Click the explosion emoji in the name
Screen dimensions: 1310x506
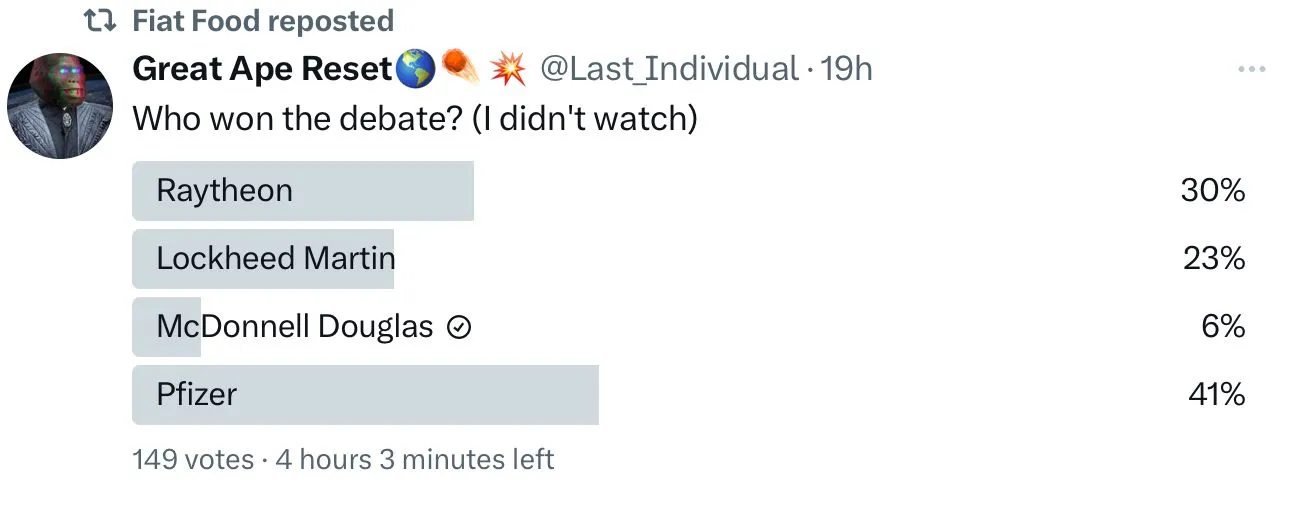pyautogui.click(x=508, y=69)
